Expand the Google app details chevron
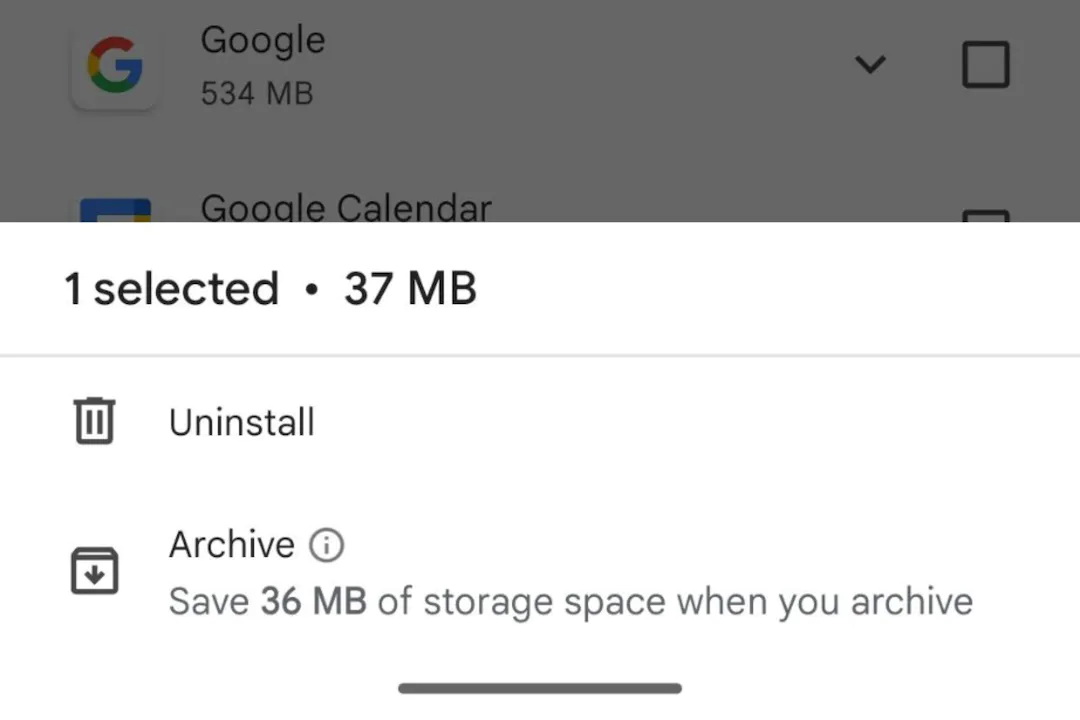The image size is (1080, 720). [870, 65]
